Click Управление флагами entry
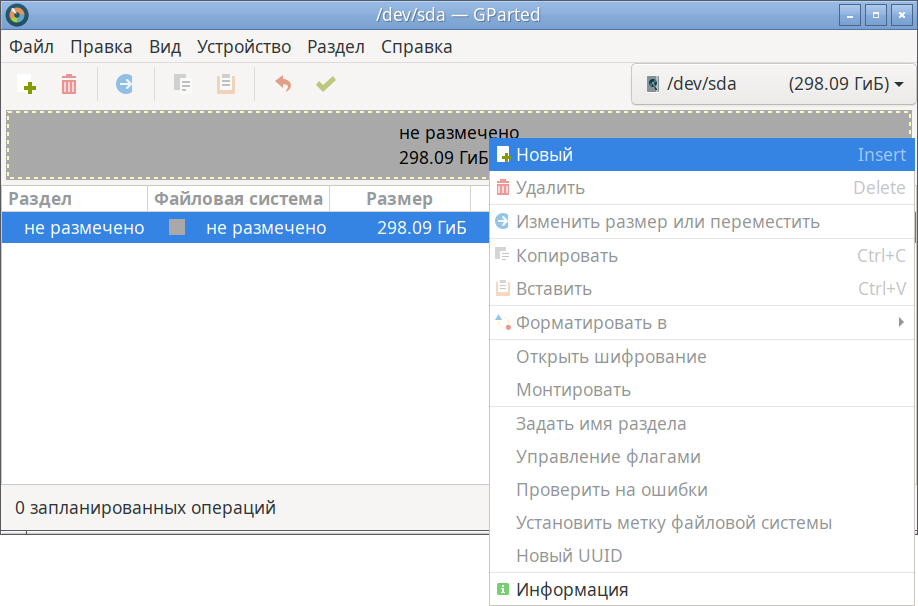Viewport: 918px width, 606px height. (701, 457)
